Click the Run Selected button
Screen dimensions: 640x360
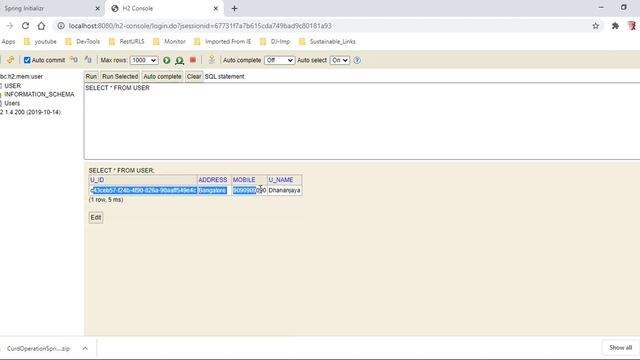pos(120,76)
